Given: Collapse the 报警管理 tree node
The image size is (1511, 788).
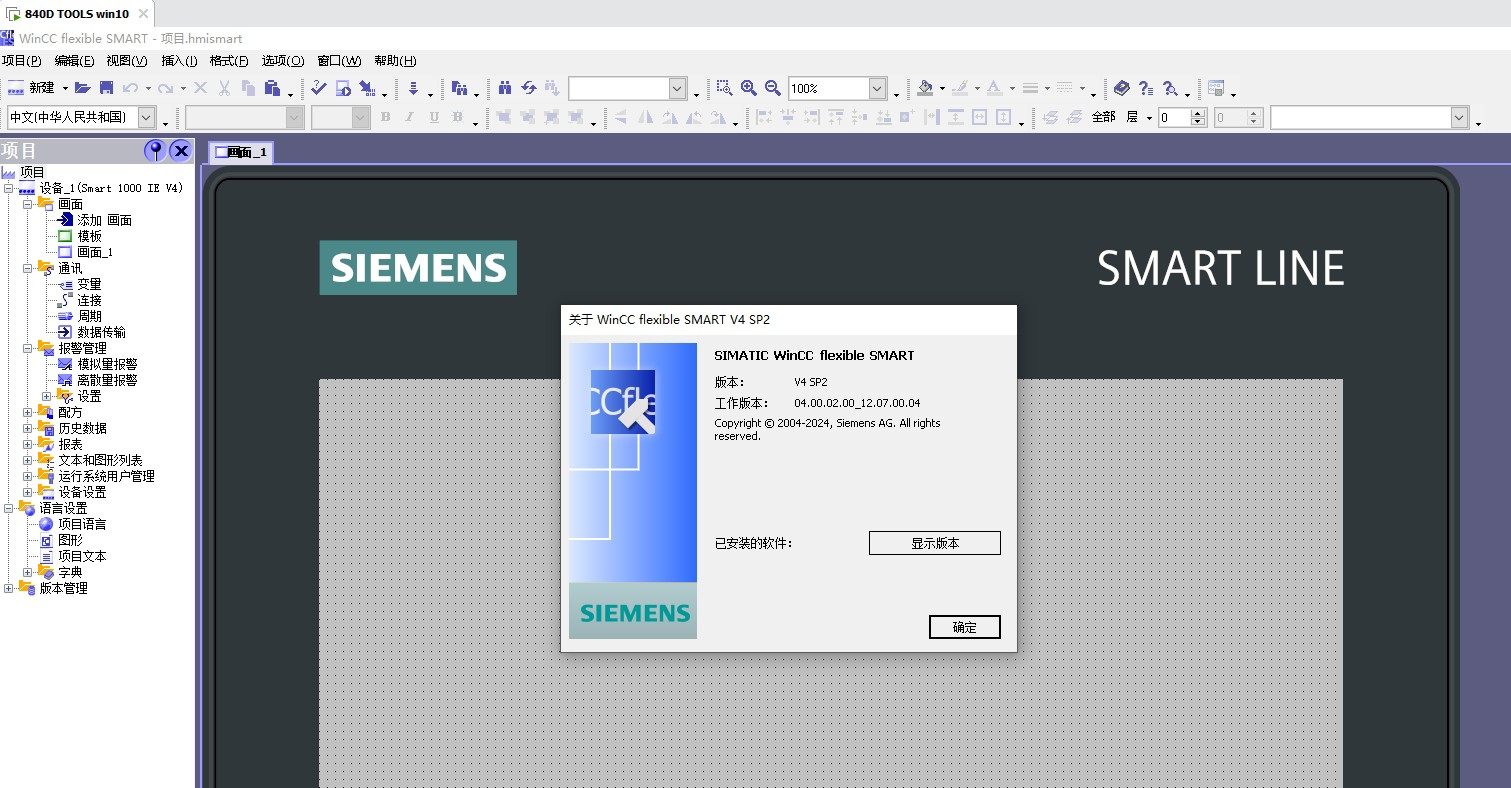Looking at the screenshot, I should coord(28,348).
